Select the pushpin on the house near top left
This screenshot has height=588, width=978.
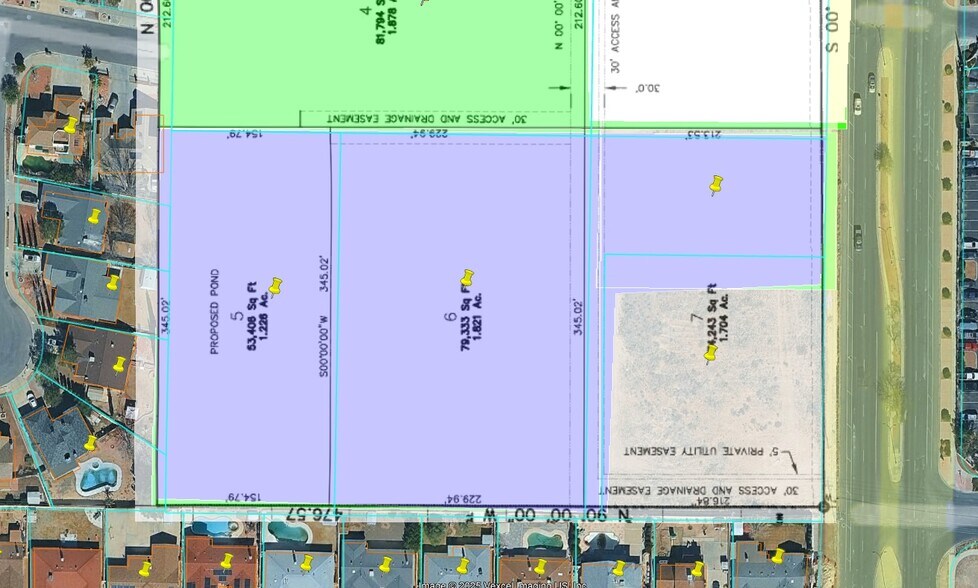(70, 127)
